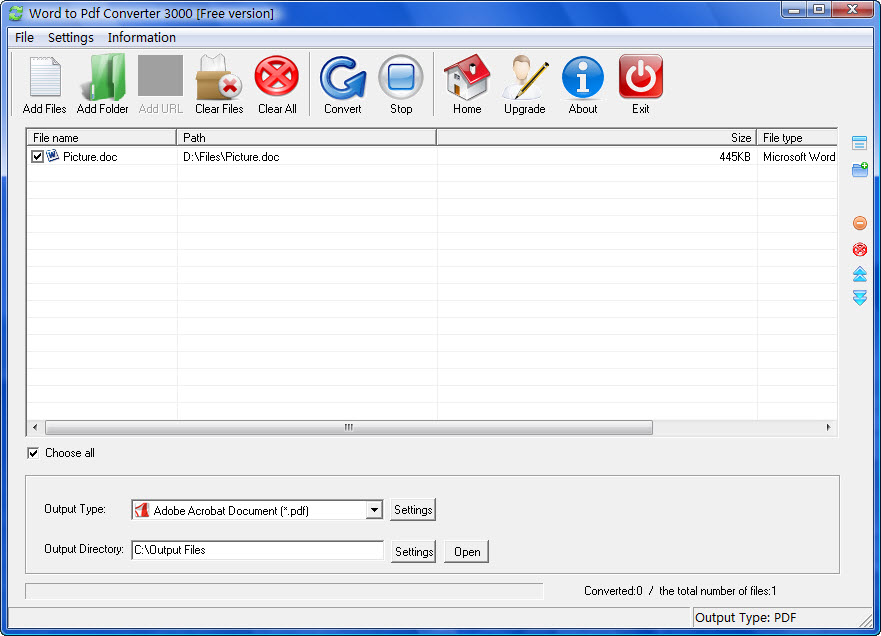
Task: Click the conversion progress bar
Action: point(284,591)
